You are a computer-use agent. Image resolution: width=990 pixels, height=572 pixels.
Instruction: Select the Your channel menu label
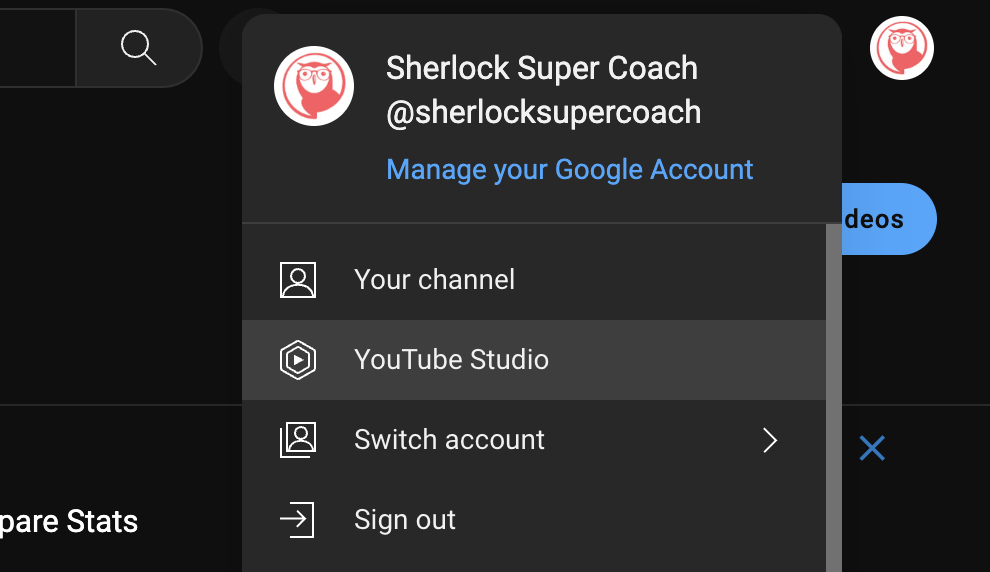coord(434,280)
